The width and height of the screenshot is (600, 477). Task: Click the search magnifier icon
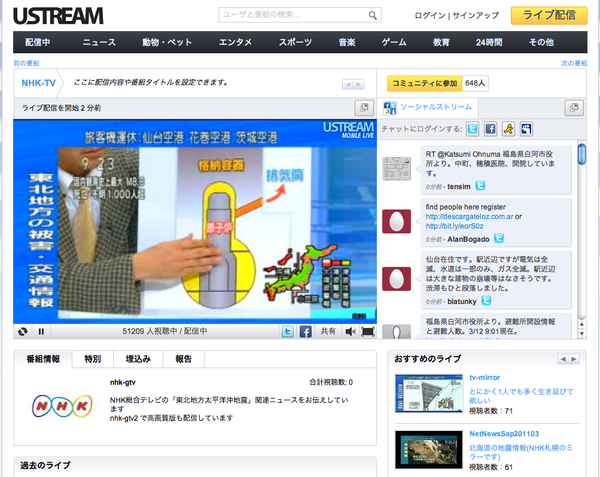tap(372, 15)
